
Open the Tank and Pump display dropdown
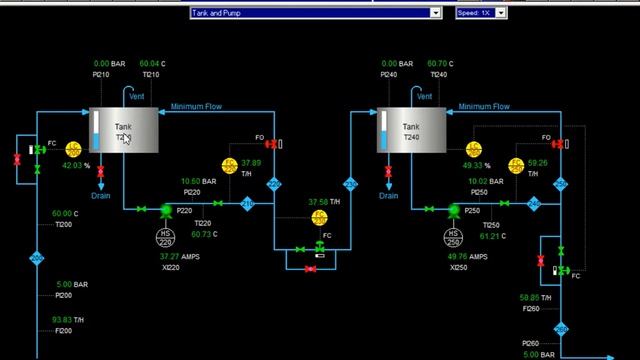tap(436, 13)
